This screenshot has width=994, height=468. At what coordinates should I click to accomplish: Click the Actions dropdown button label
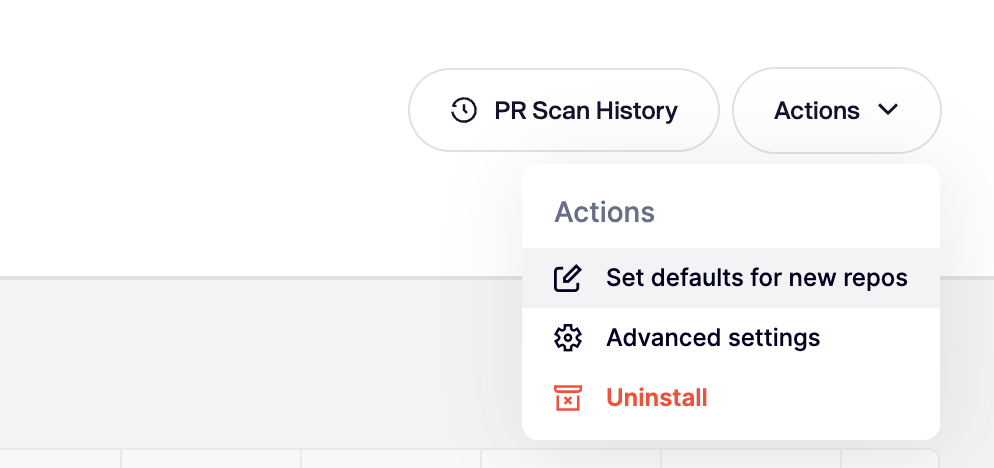[x=816, y=110]
